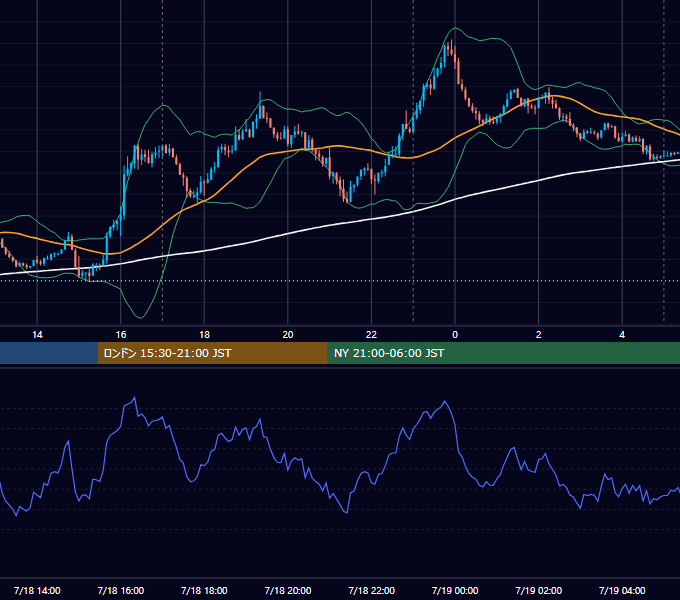Click the 7/18 14:00 time label
Viewport: 680px width, 600px height.
(x=37, y=590)
